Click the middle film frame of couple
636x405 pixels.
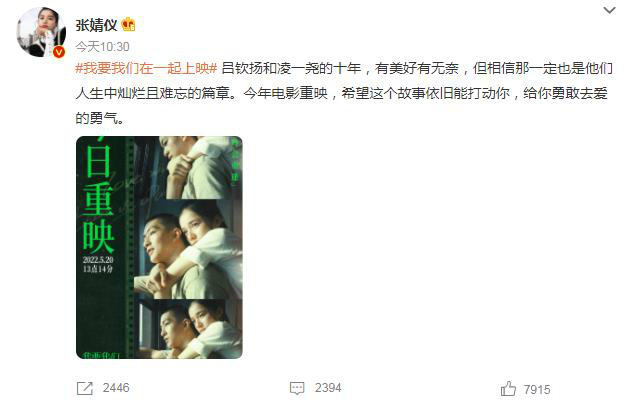[x=188, y=249]
